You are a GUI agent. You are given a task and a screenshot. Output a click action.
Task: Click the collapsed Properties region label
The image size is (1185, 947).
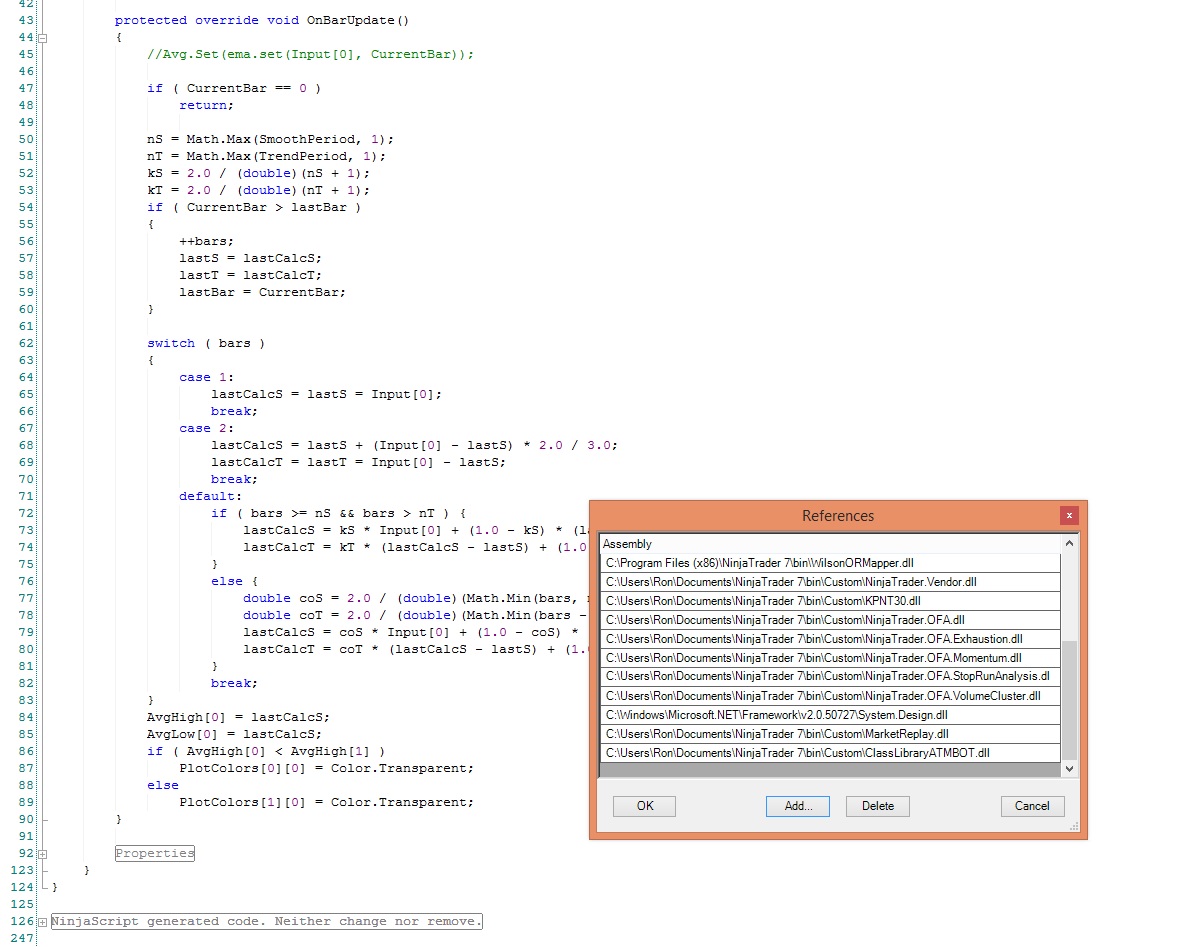click(x=155, y=853)
